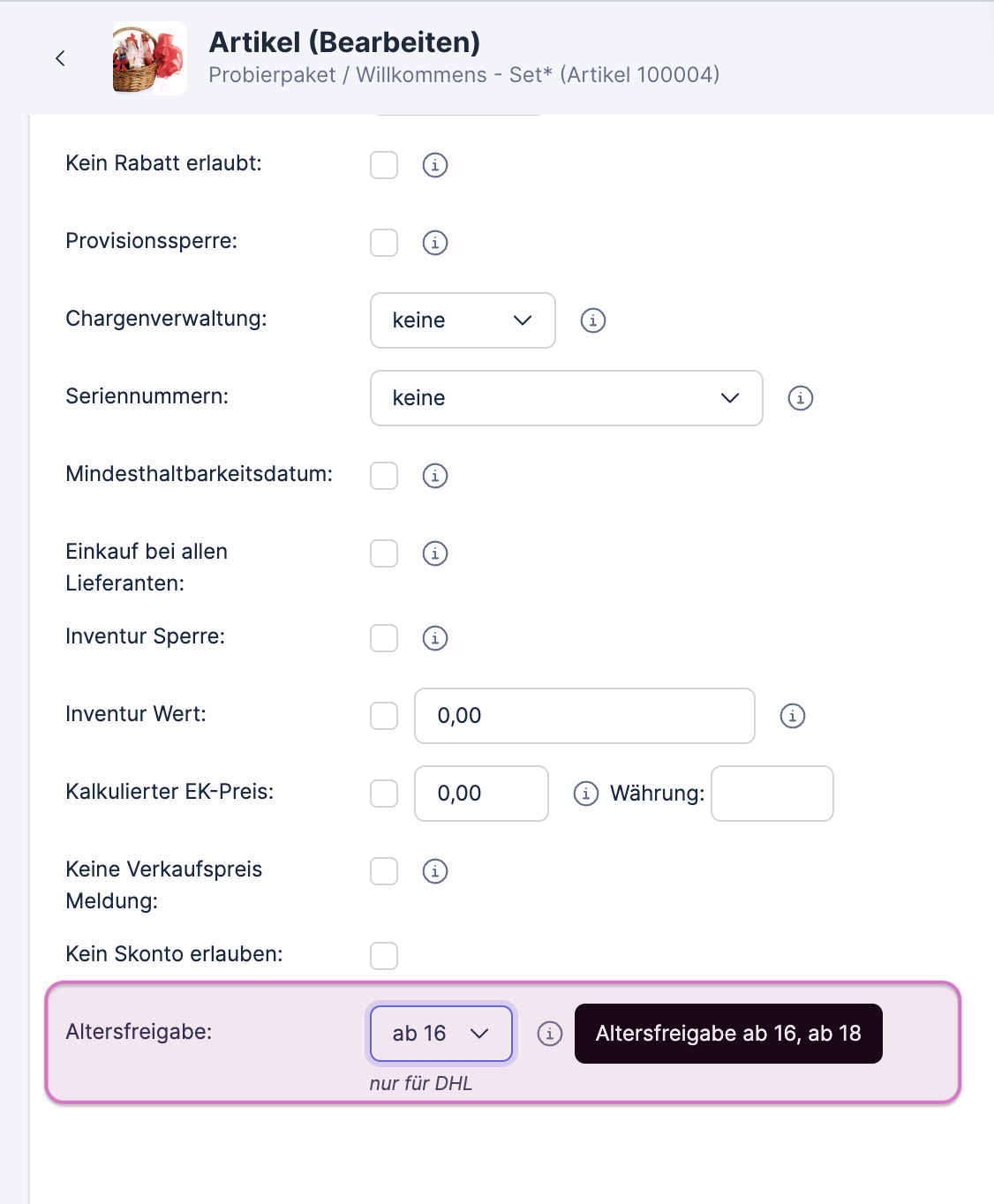
Task: Click the Altersfreigabe info icon
Action: click(550, 1034)
